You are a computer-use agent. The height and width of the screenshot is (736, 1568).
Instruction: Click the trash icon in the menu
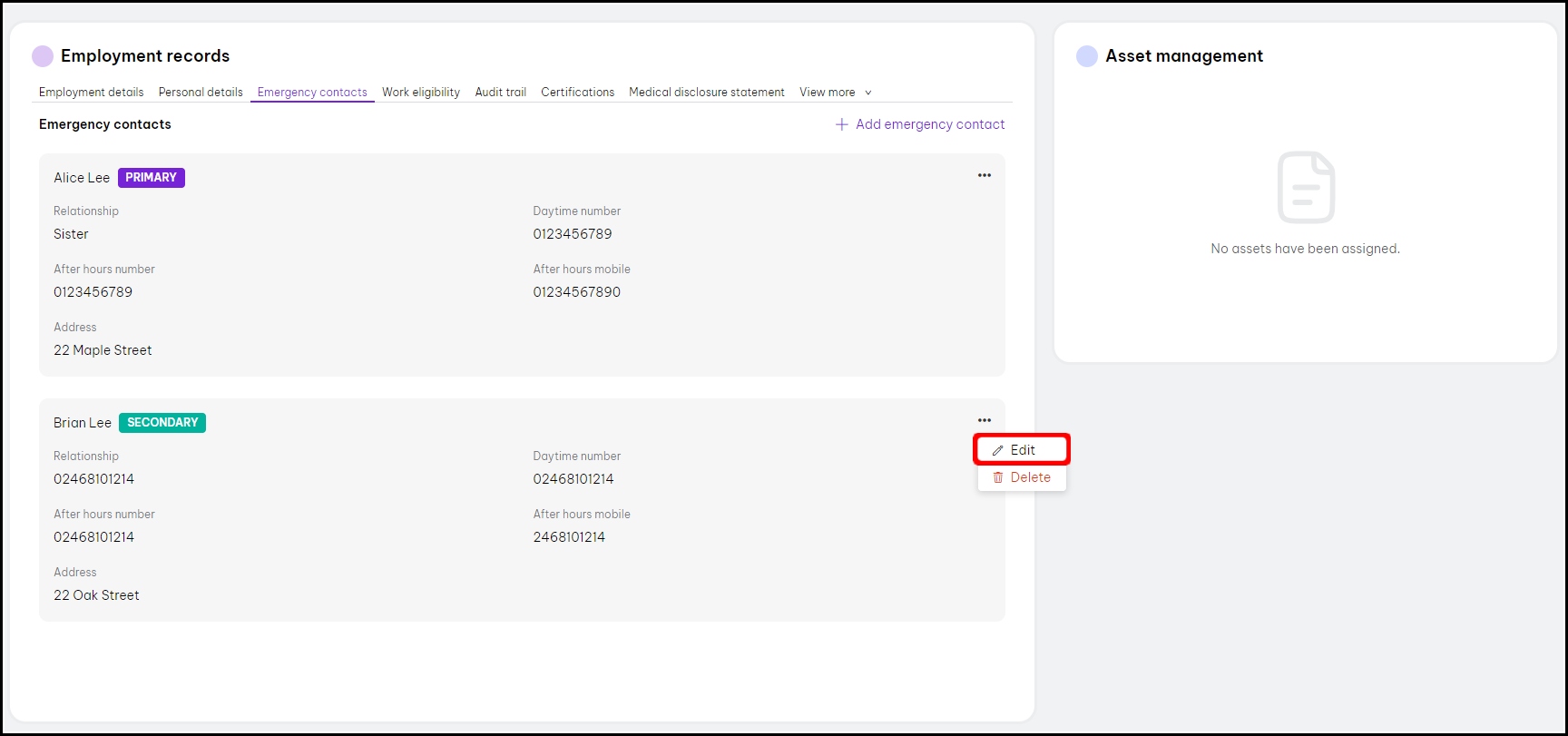997,477
